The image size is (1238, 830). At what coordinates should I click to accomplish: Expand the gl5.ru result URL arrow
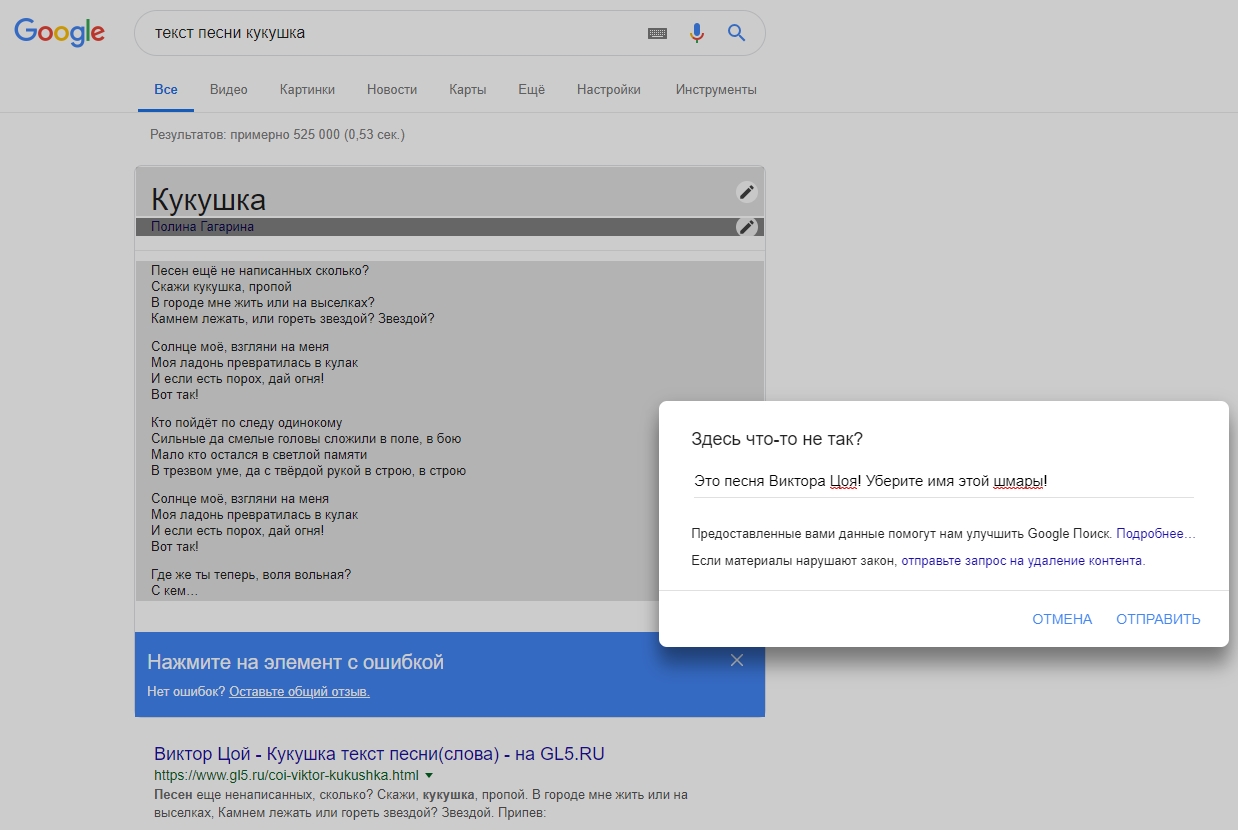point(429,775)
